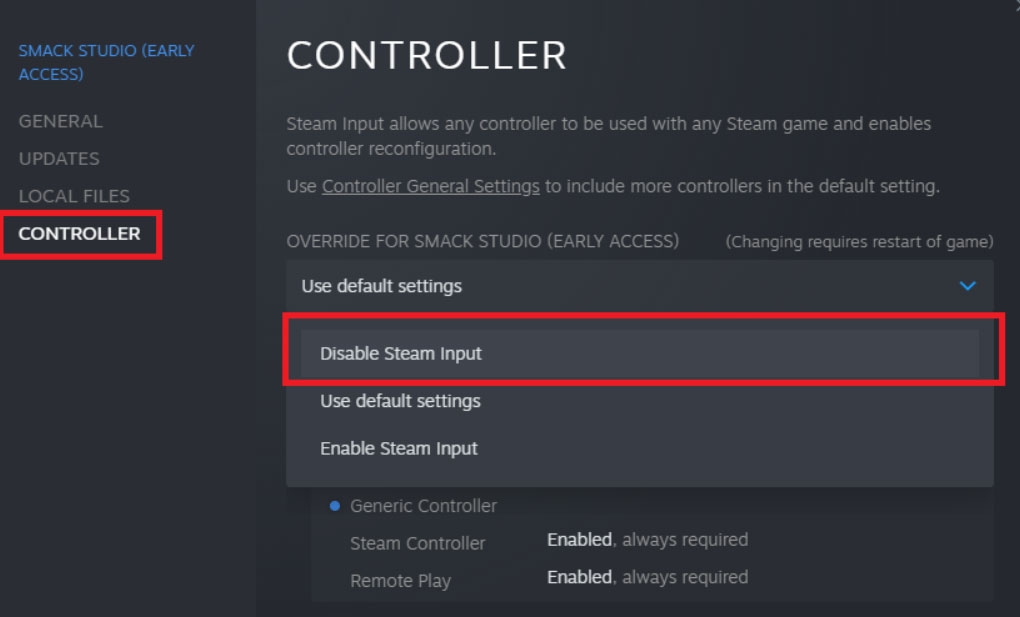Image resolution: width=1020 pixels, height=617 pixels.
Task: Click the OVERRIDE FOR SMACK STUDIO label
Action: [483, 241]
